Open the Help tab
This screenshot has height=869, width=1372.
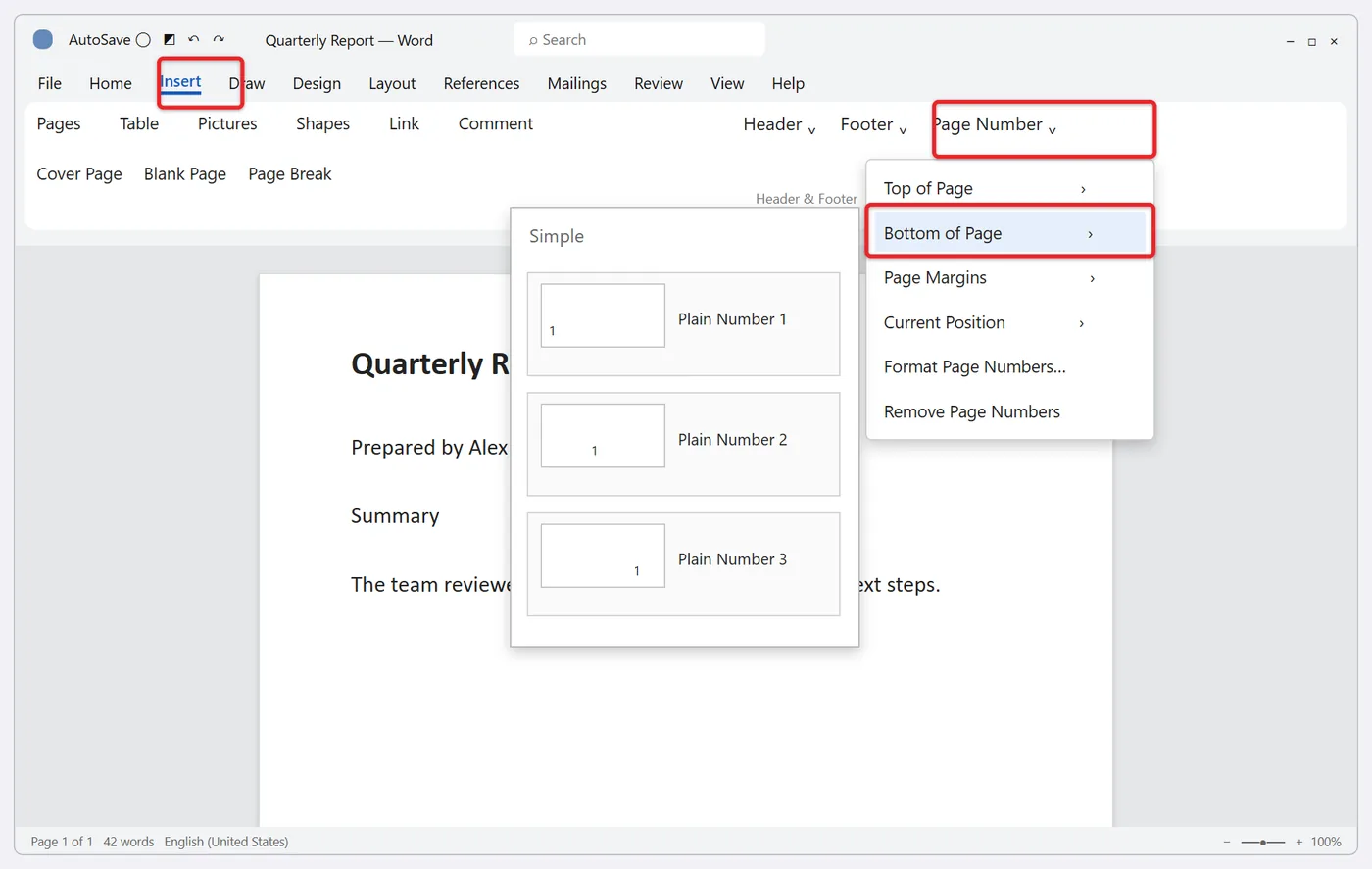pyautogui.click(x=788, y=84)
